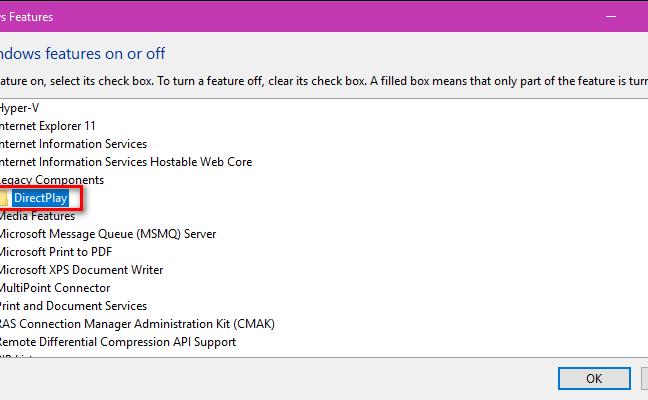This screenshot has height=400, width=648.
Task: Minimize the Windows Features dialog
Action: click(x=611, y=17)
